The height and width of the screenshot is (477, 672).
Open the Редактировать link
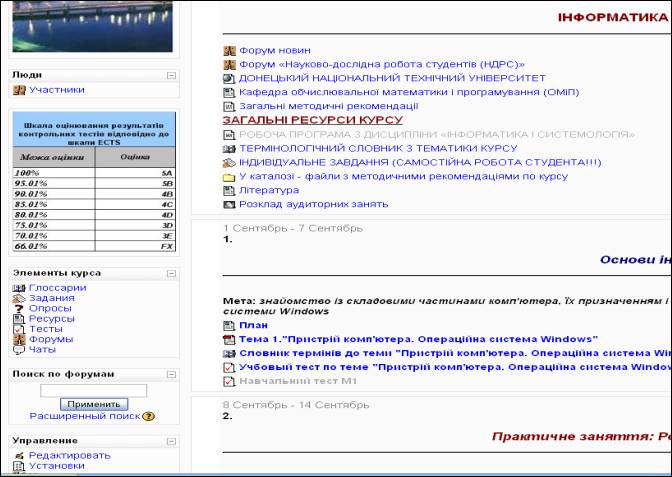point(69,456)
